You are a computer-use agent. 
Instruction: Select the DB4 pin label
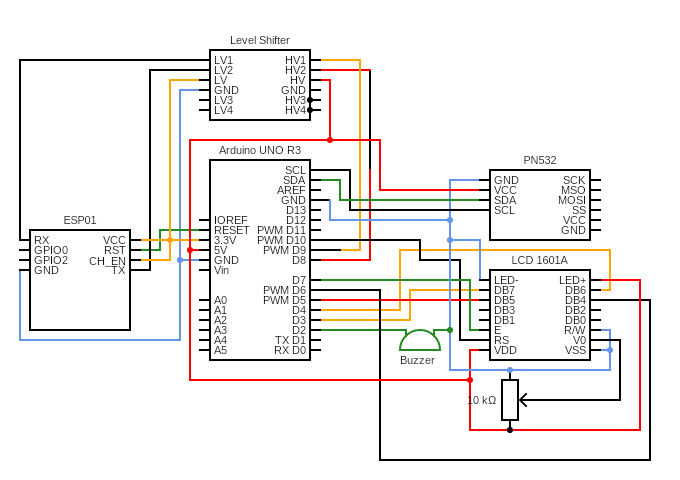575,300
